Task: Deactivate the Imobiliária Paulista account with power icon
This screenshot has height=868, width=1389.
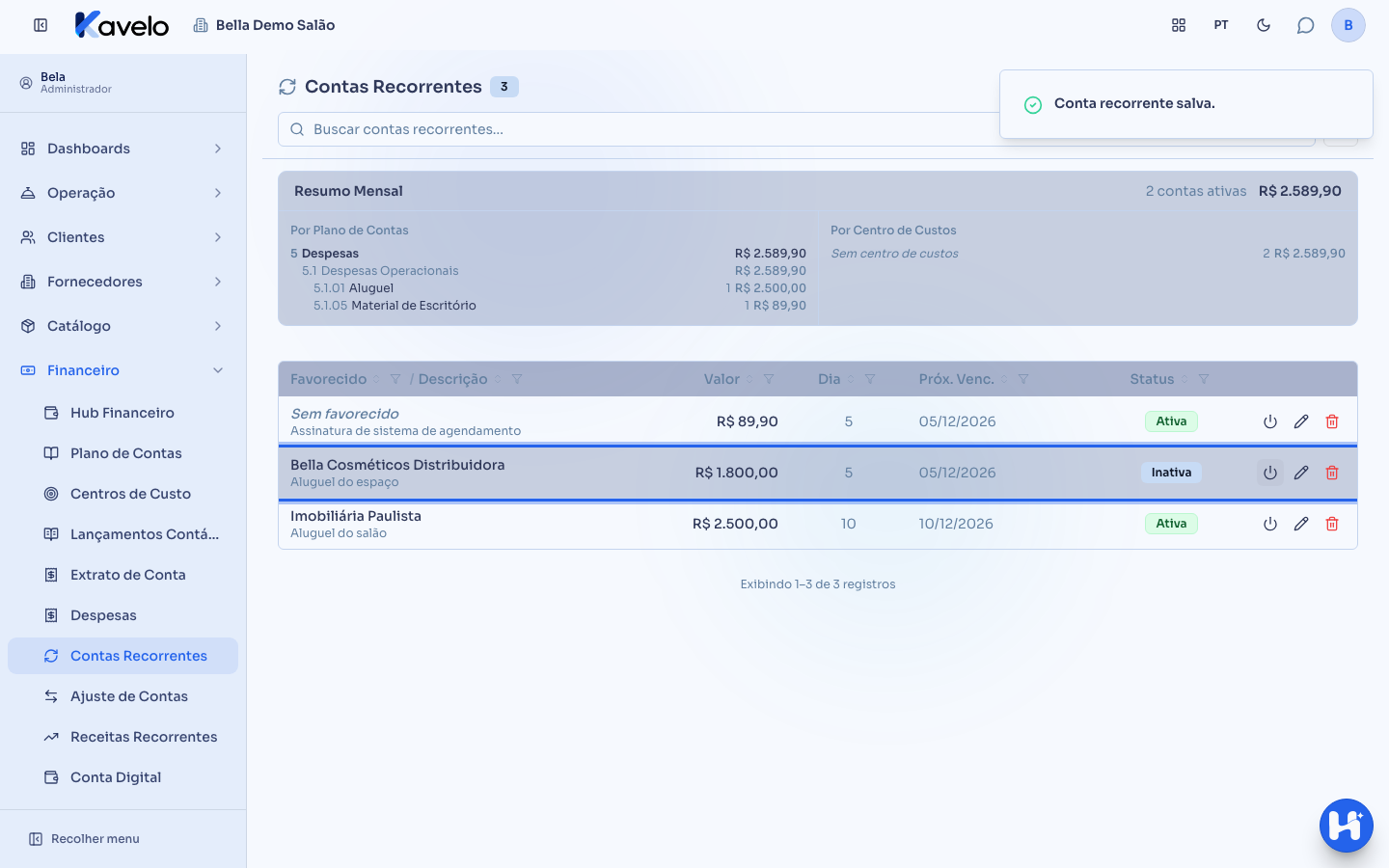Action: 1270,524
